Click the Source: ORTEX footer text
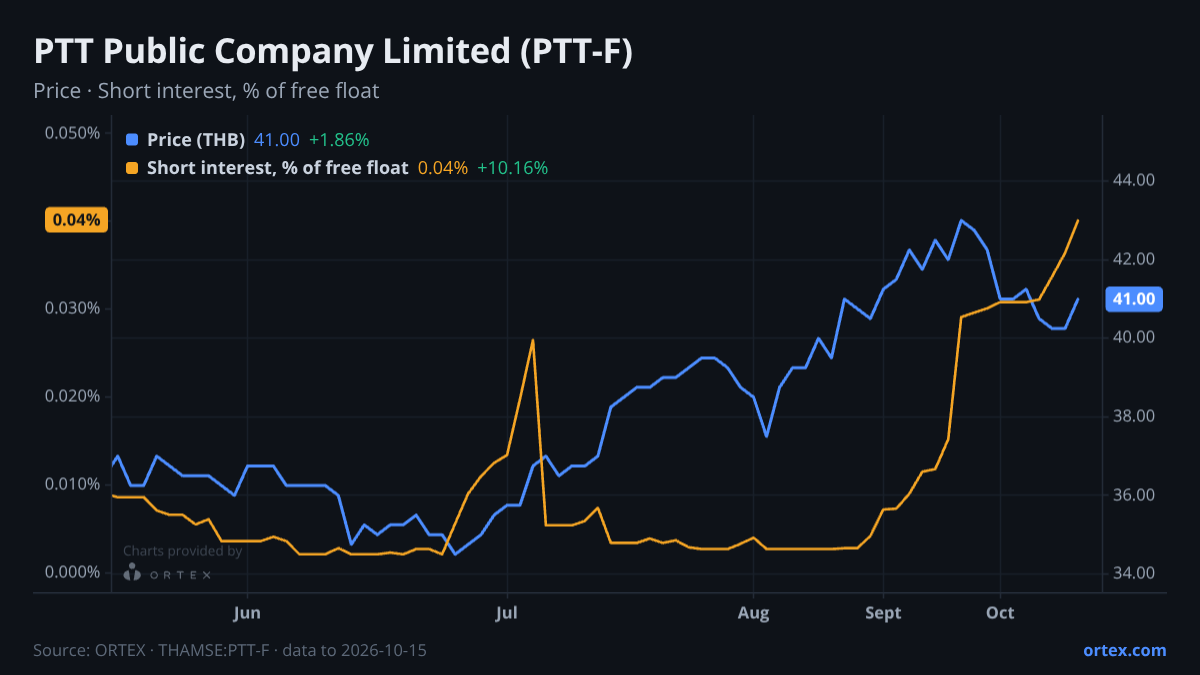 click(230, 650)
